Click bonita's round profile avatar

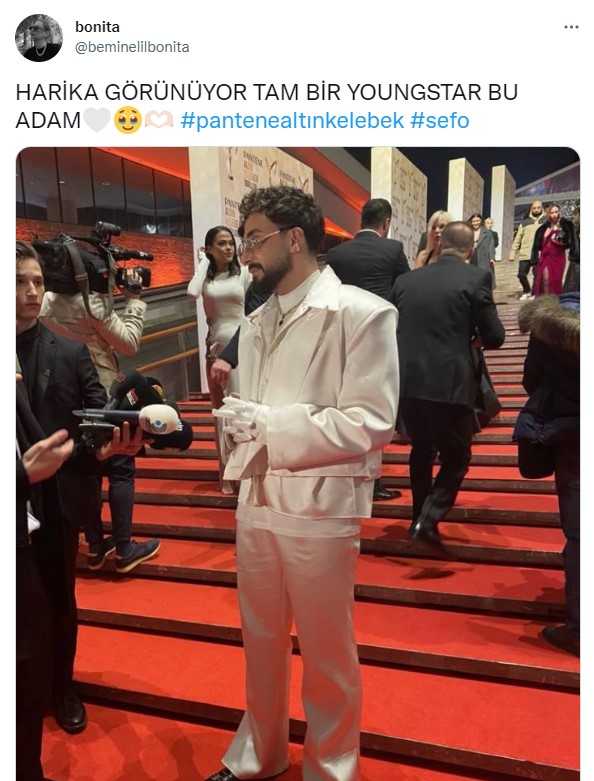(x=39, y=38)
